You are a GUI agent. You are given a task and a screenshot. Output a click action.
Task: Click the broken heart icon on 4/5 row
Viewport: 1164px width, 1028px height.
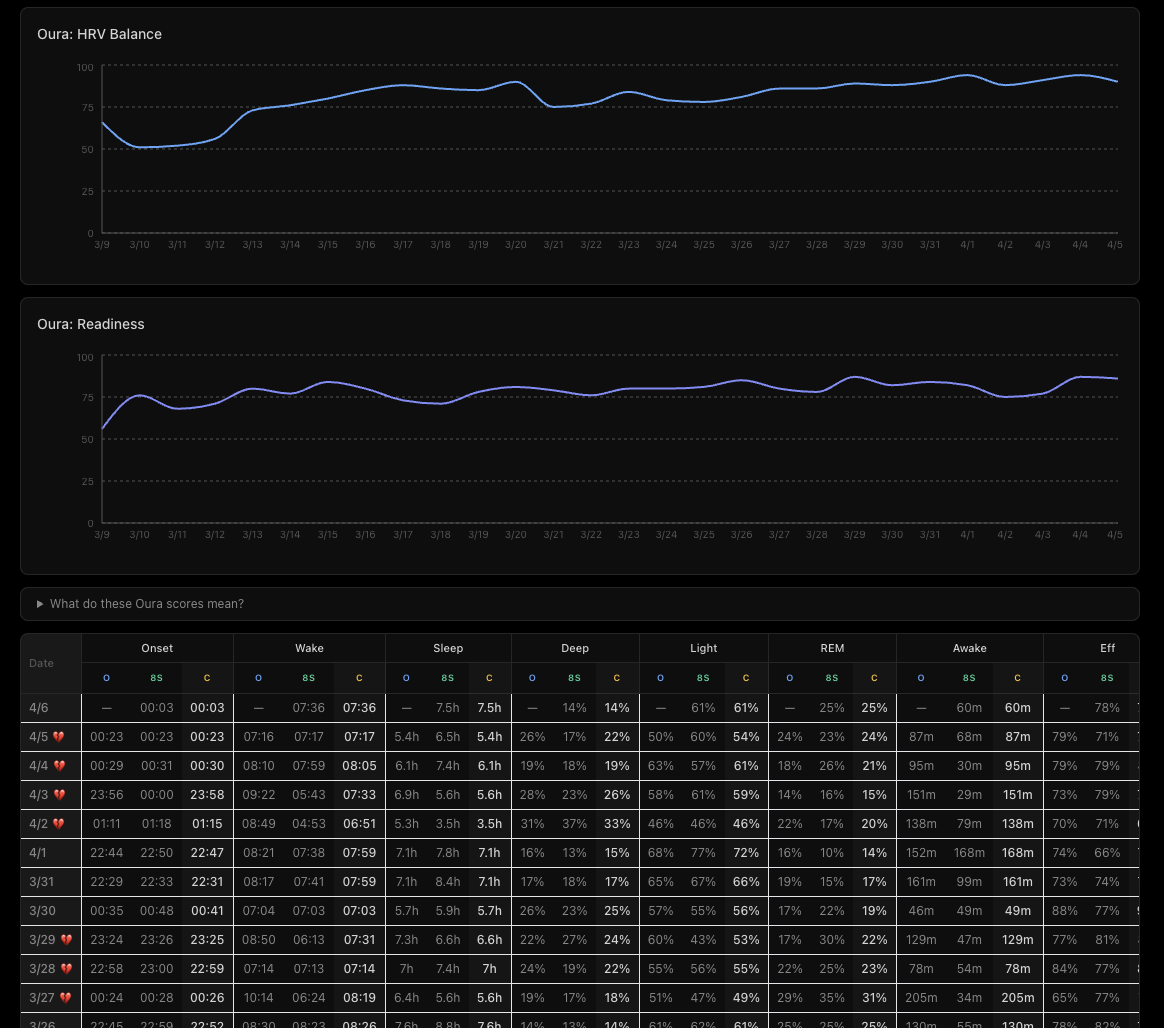coord(59,737)
